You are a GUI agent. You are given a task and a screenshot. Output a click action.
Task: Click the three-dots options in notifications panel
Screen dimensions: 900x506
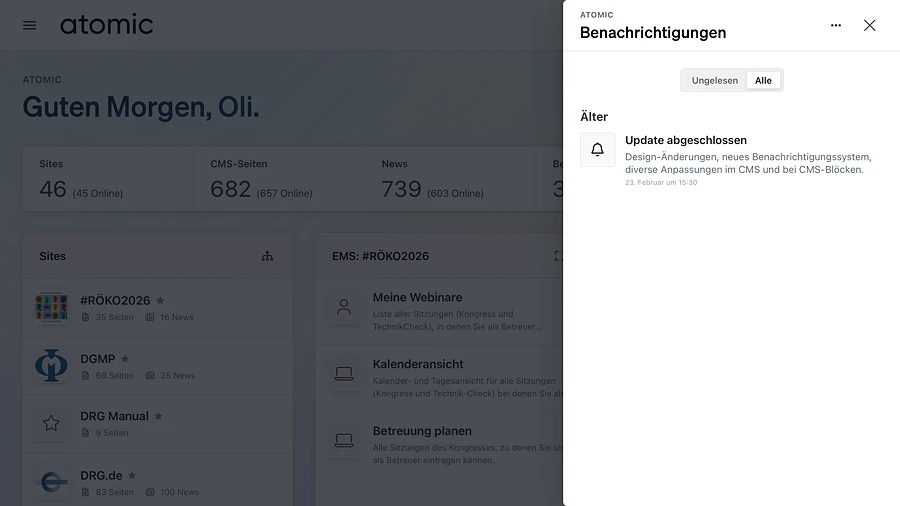click(836, 25)
